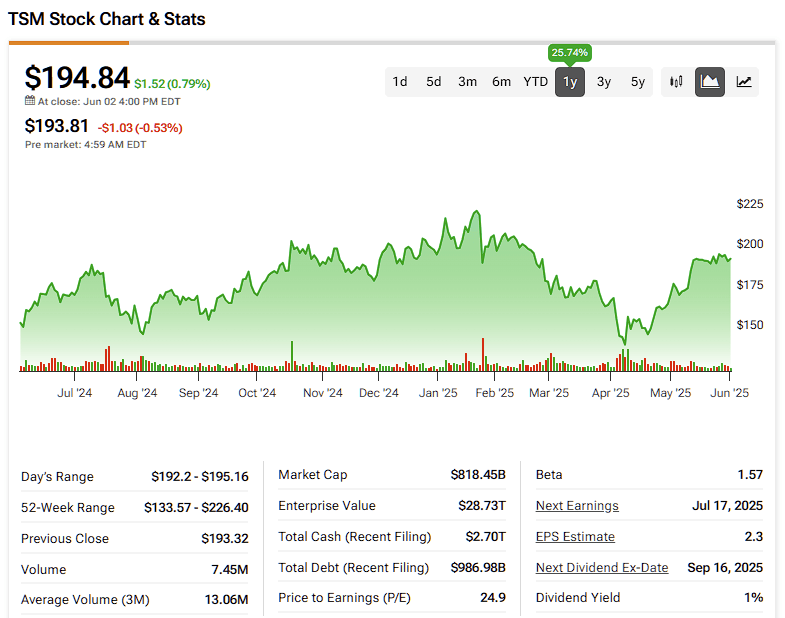
Task: Click the Jan '25 axis label
Action: pos(438,393)
